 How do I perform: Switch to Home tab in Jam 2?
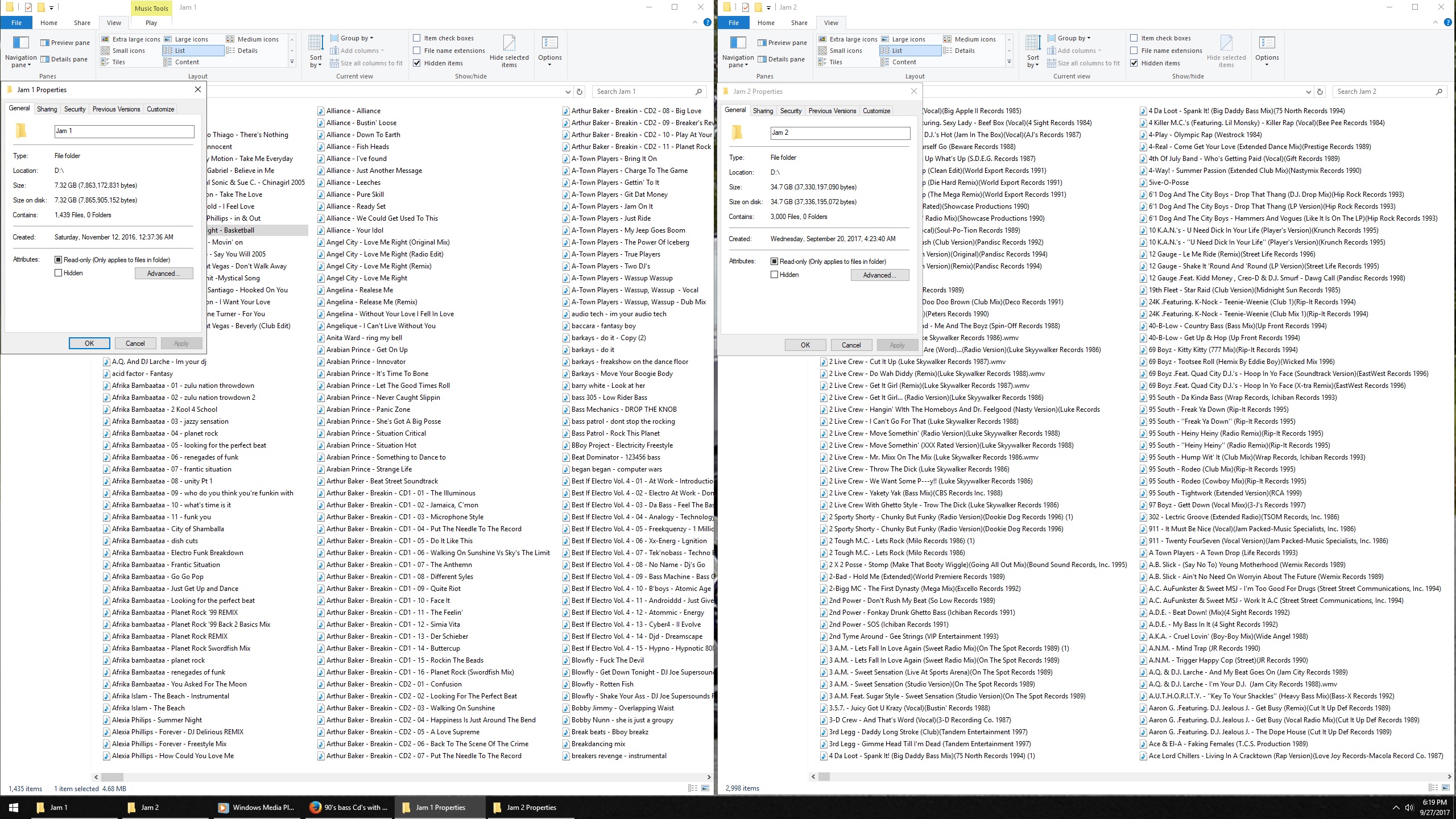click(x=766, y=23)
